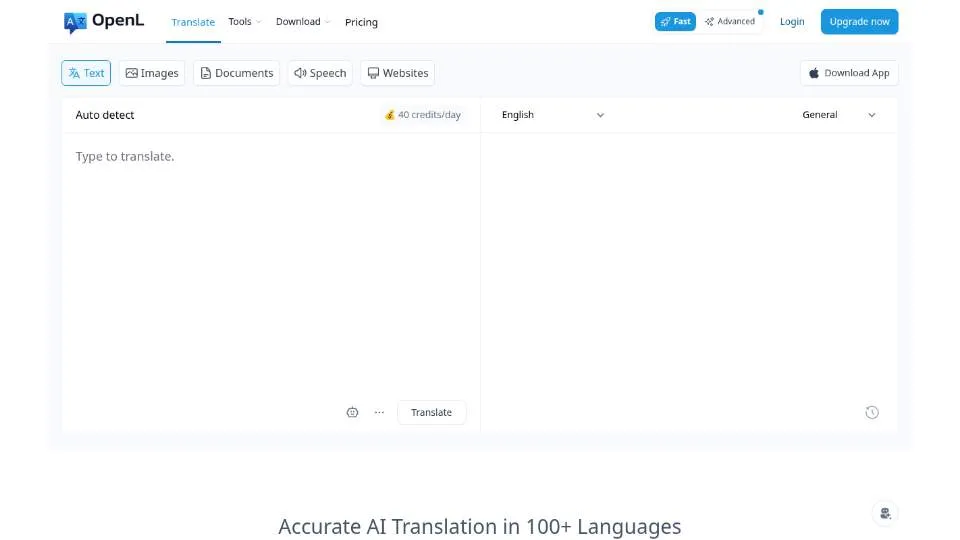Open support chat widget icon

click(885, 513)
